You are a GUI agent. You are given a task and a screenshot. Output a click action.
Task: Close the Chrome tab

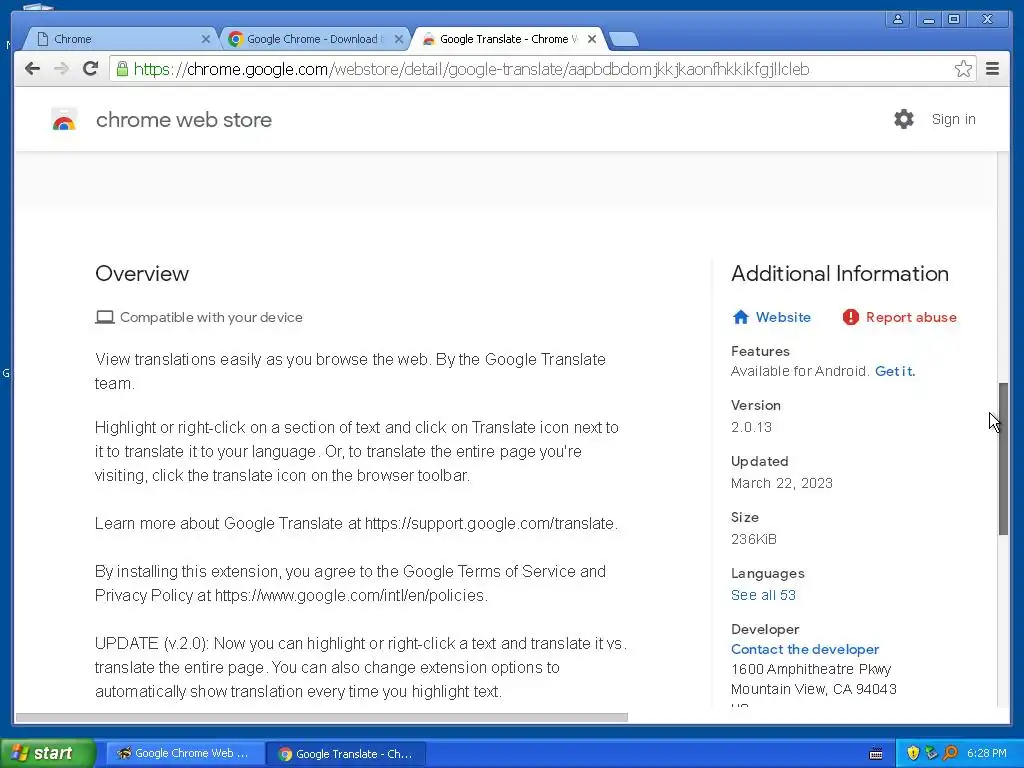[x=206, y=39]
